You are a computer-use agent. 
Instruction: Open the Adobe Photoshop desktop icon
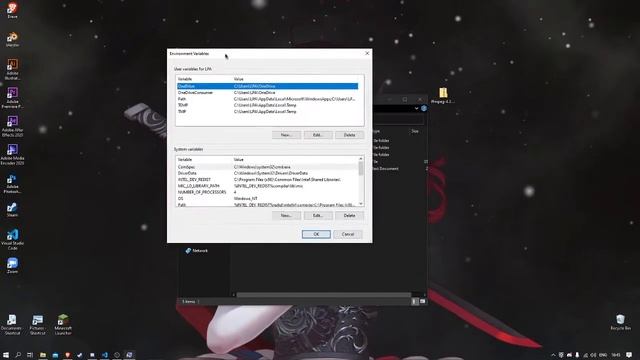click(x=12, y=183)
